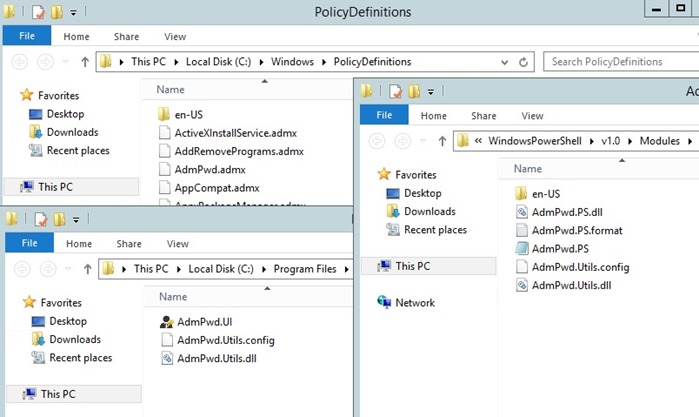The height and width of the screenshot is (417, 699).
Task: Select 'This PC' breadcrumb in PolicyDefinitions address bar
Action: pos(148,62)
